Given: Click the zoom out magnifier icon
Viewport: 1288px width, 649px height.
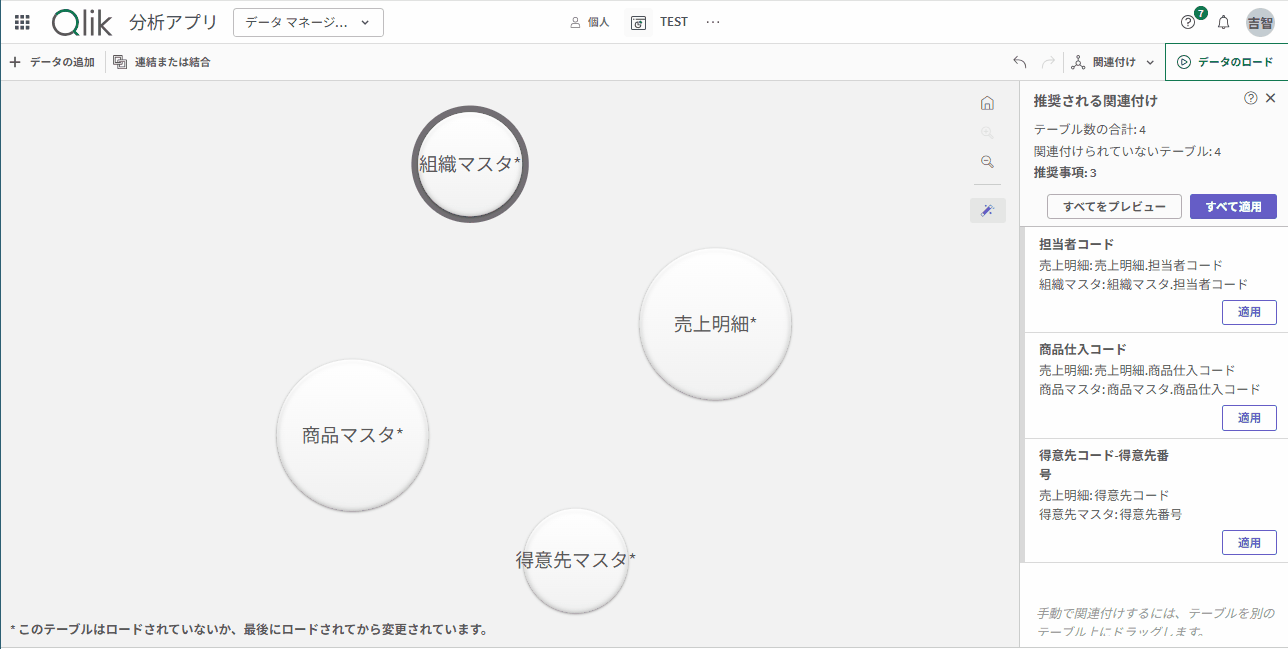Looking at the screenshot, I should click(x=987, y=162).
